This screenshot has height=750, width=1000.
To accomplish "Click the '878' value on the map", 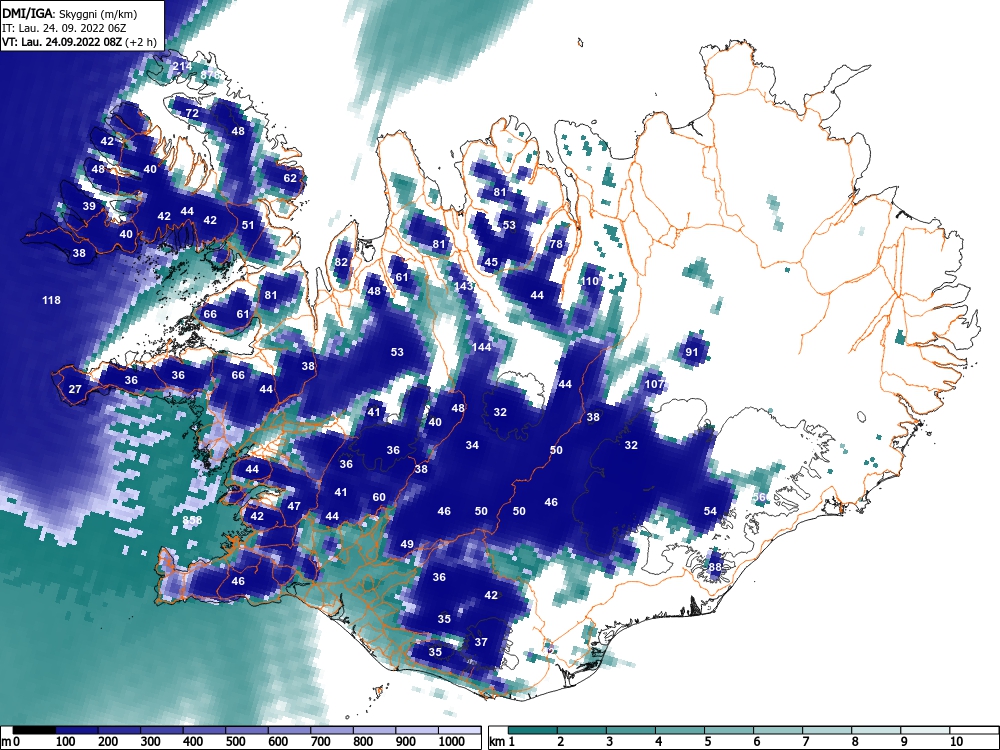I will (x=210, y=75).
